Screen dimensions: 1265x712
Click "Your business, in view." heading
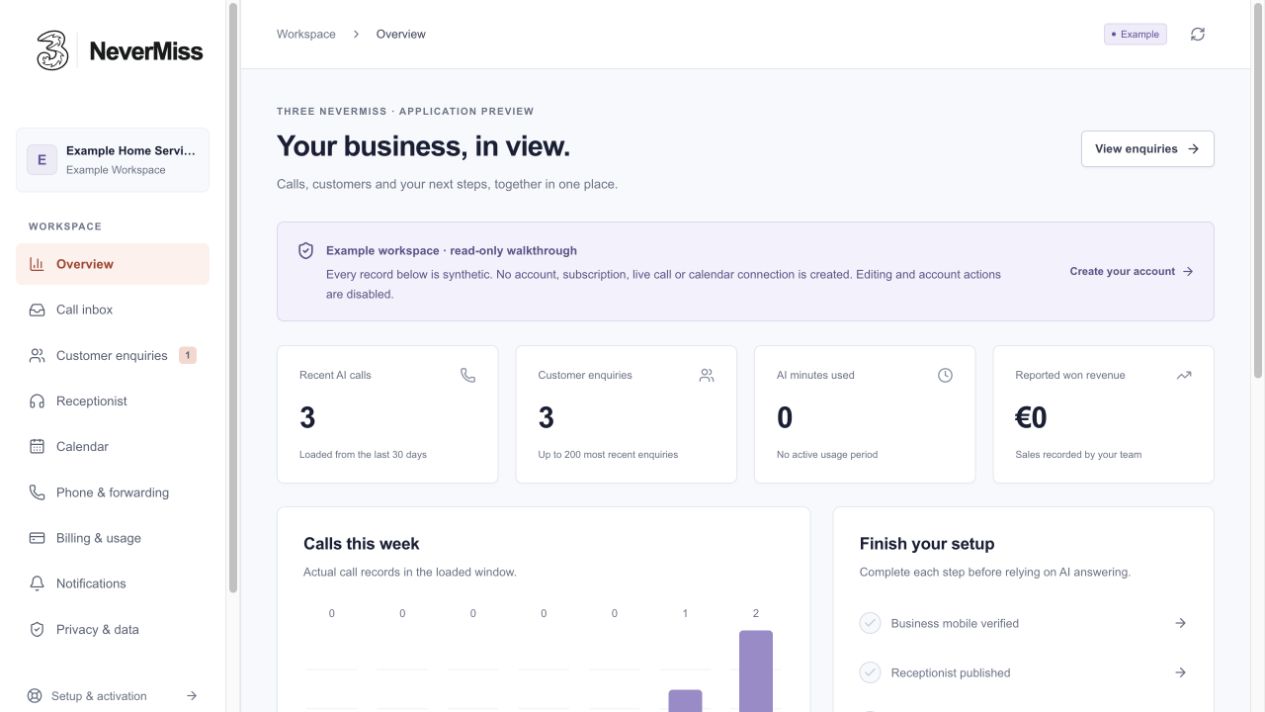(423, 147)
